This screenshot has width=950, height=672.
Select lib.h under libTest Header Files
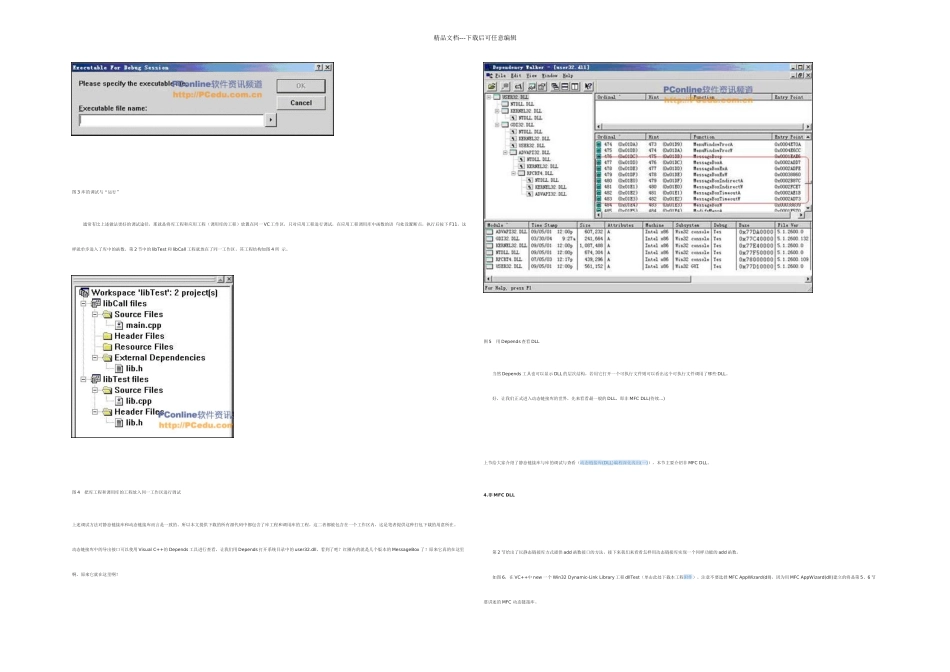coord(134,423)
